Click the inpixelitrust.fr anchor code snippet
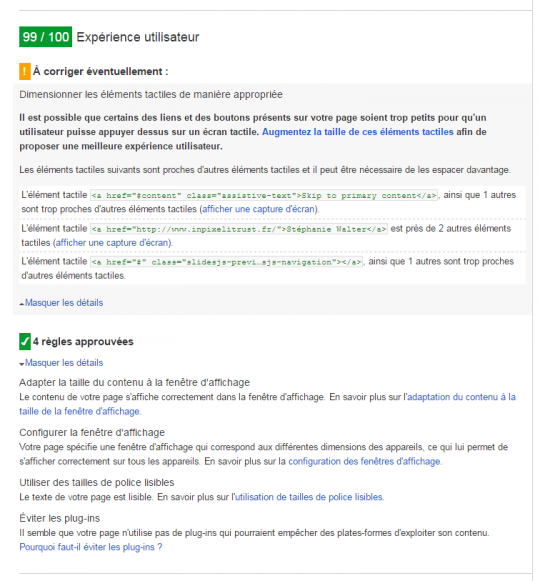This screenshot has width=540, height=581. click(x=239, y=229)
